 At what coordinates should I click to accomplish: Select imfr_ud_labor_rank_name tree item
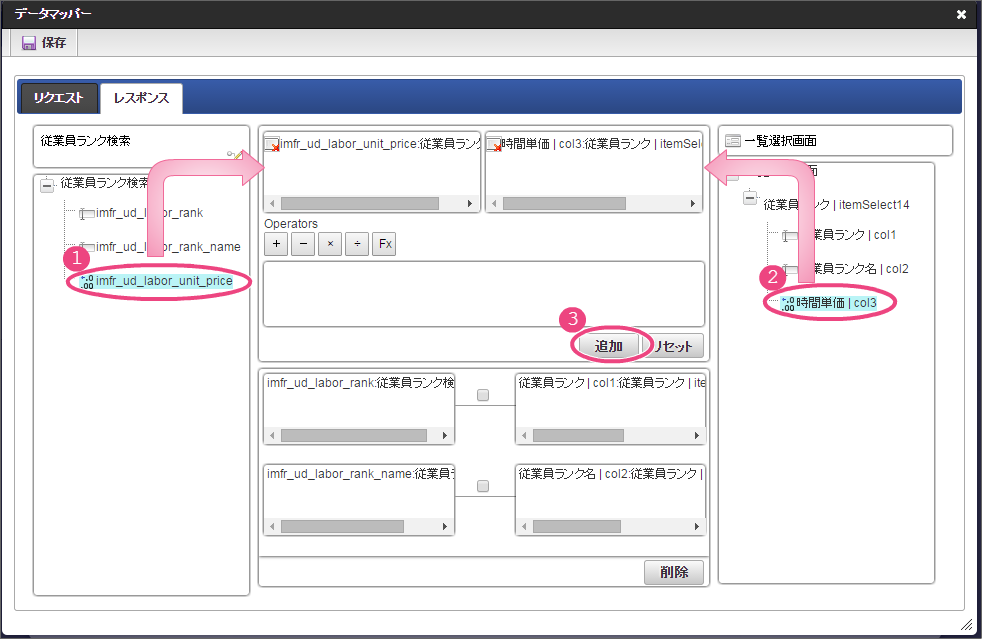pyautogui.click(x=168, y=247)
